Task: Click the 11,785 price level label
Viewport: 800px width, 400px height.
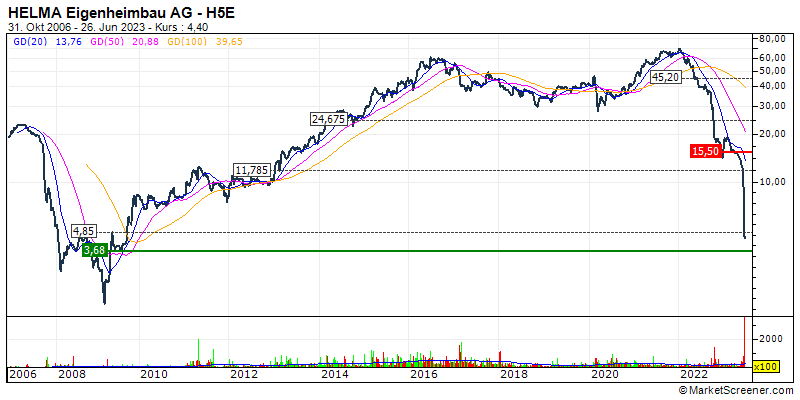Action: 251,170
